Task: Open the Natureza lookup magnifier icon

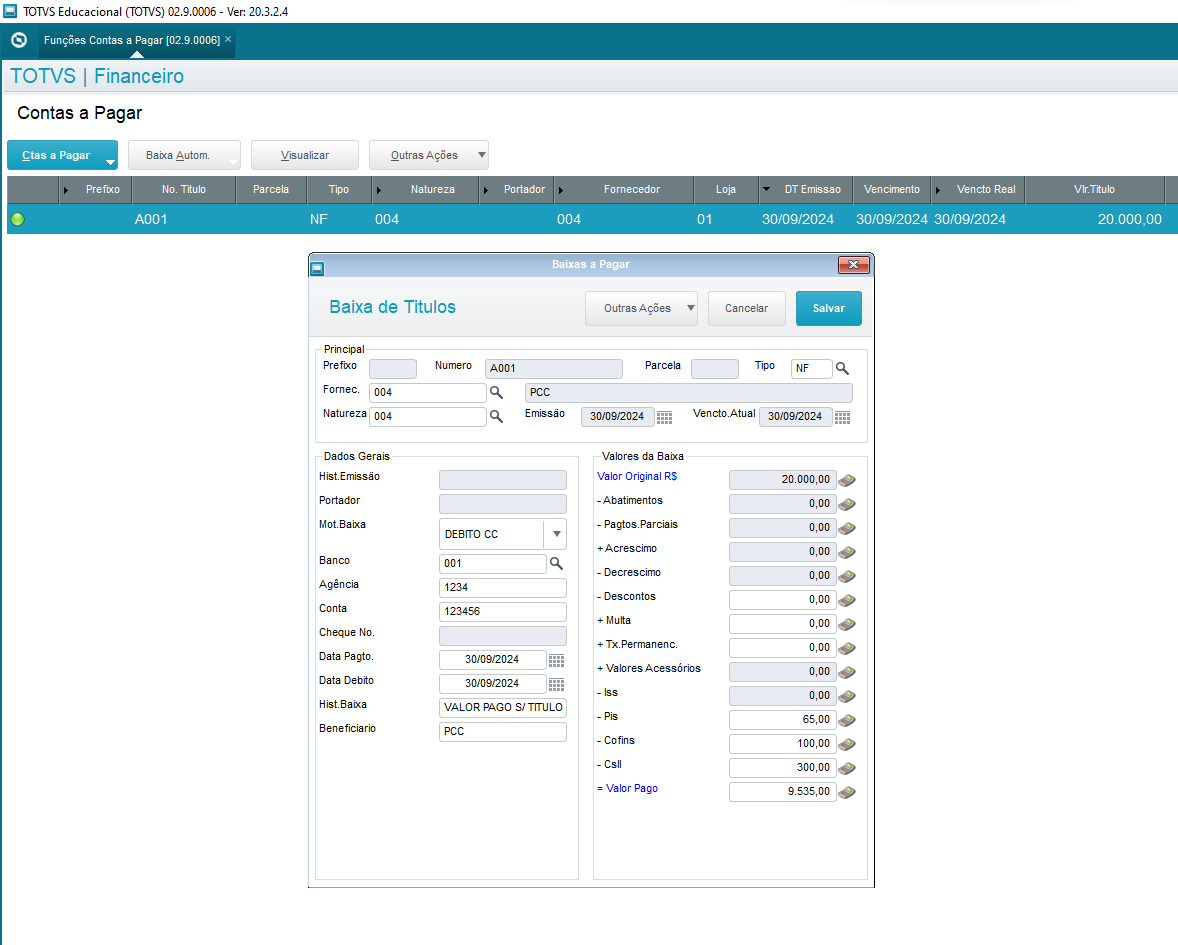Action: click(496, 416)
